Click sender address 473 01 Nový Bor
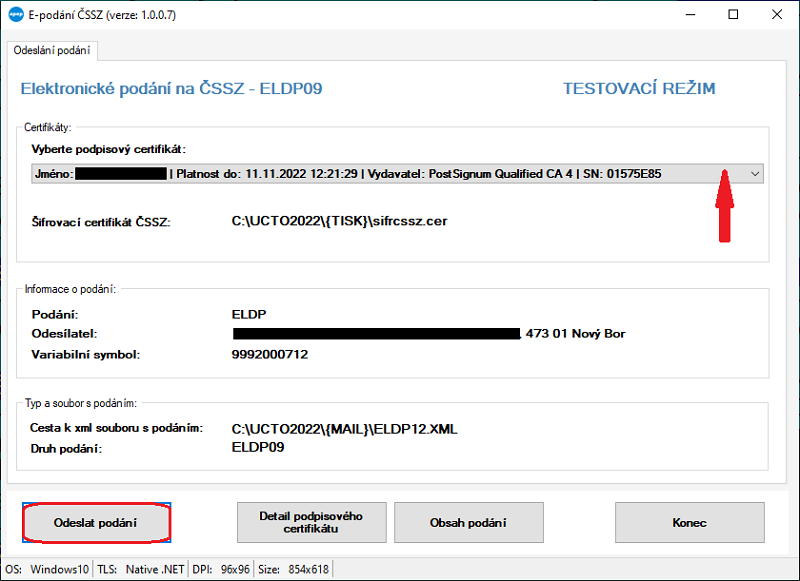This screenshot has height=581, width=800. coord(576,334)
